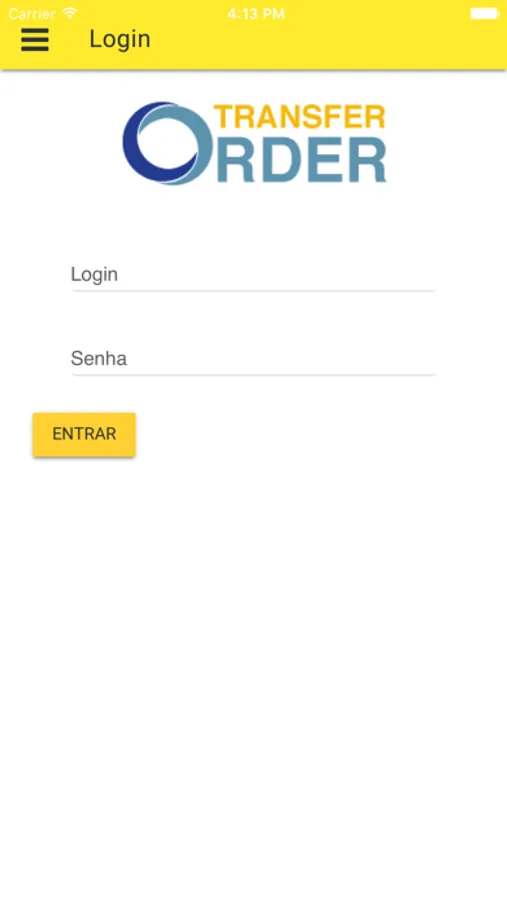Click the empty space right of ENTRAR button

322,435
